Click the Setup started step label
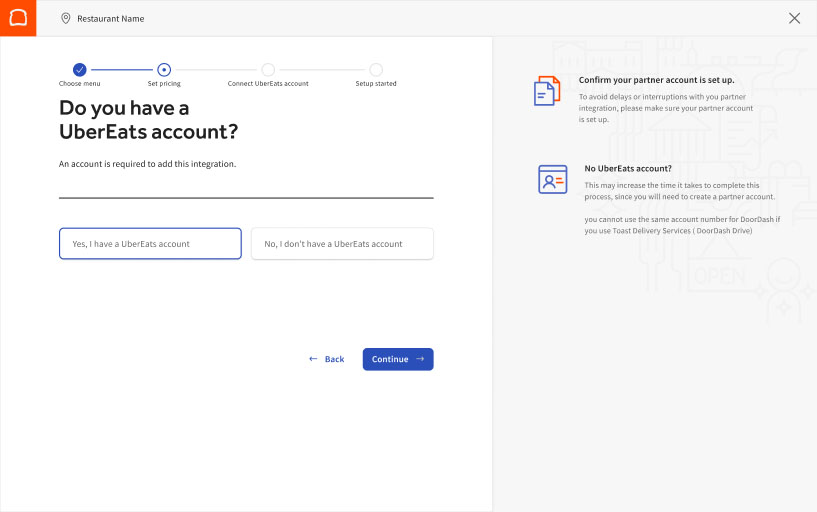This screenshot has width=817, height=512. pos(376,84)
